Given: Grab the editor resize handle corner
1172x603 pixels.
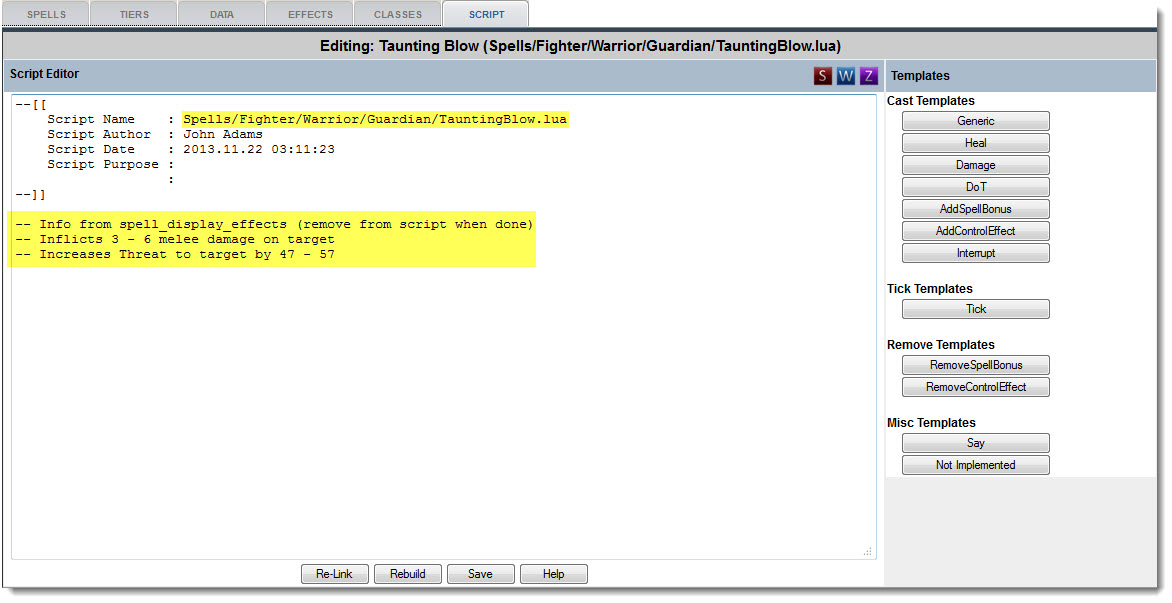Looking at the screenshot, I should [867, 551].
